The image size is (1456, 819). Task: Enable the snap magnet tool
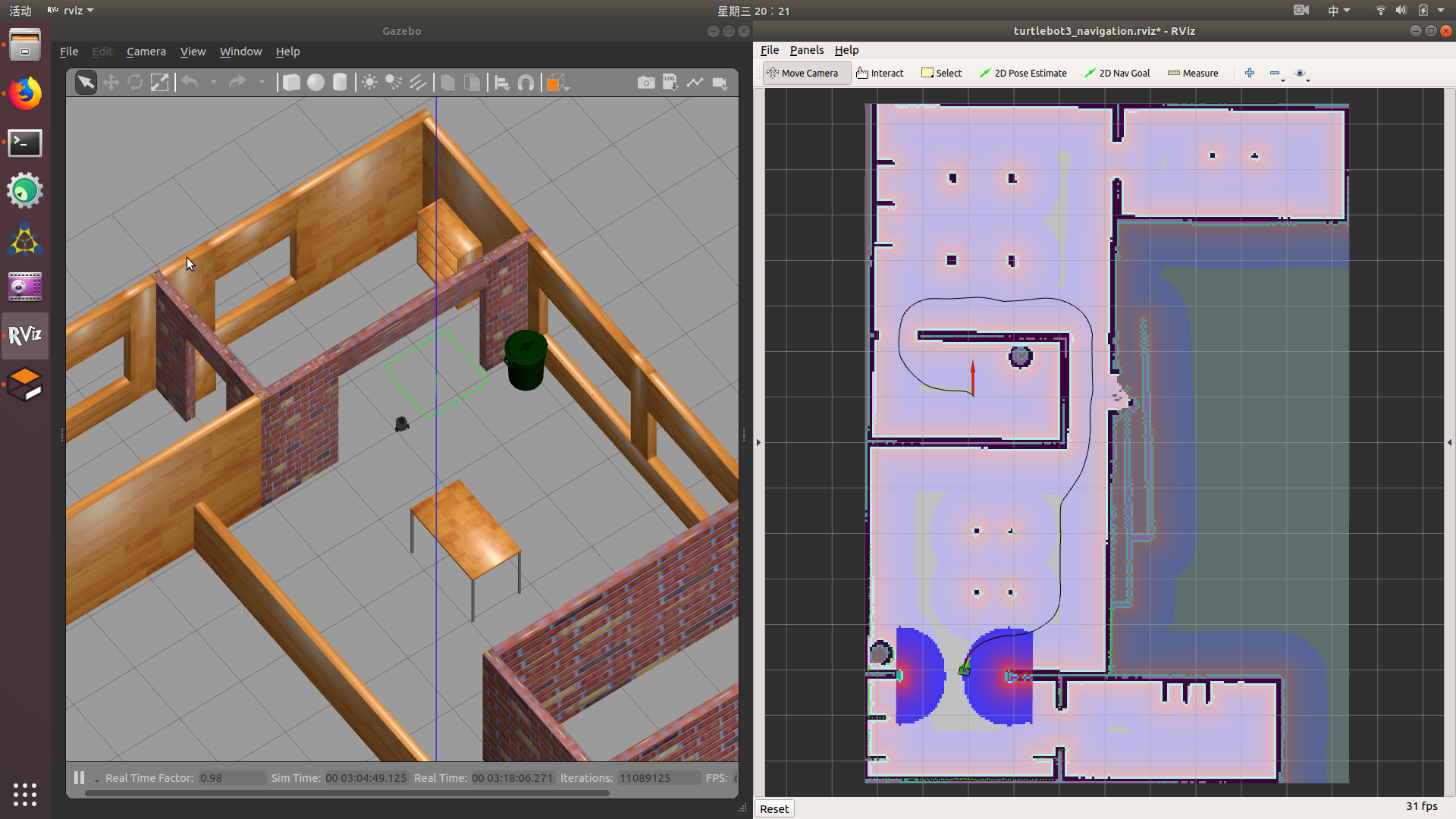[526, 83]
